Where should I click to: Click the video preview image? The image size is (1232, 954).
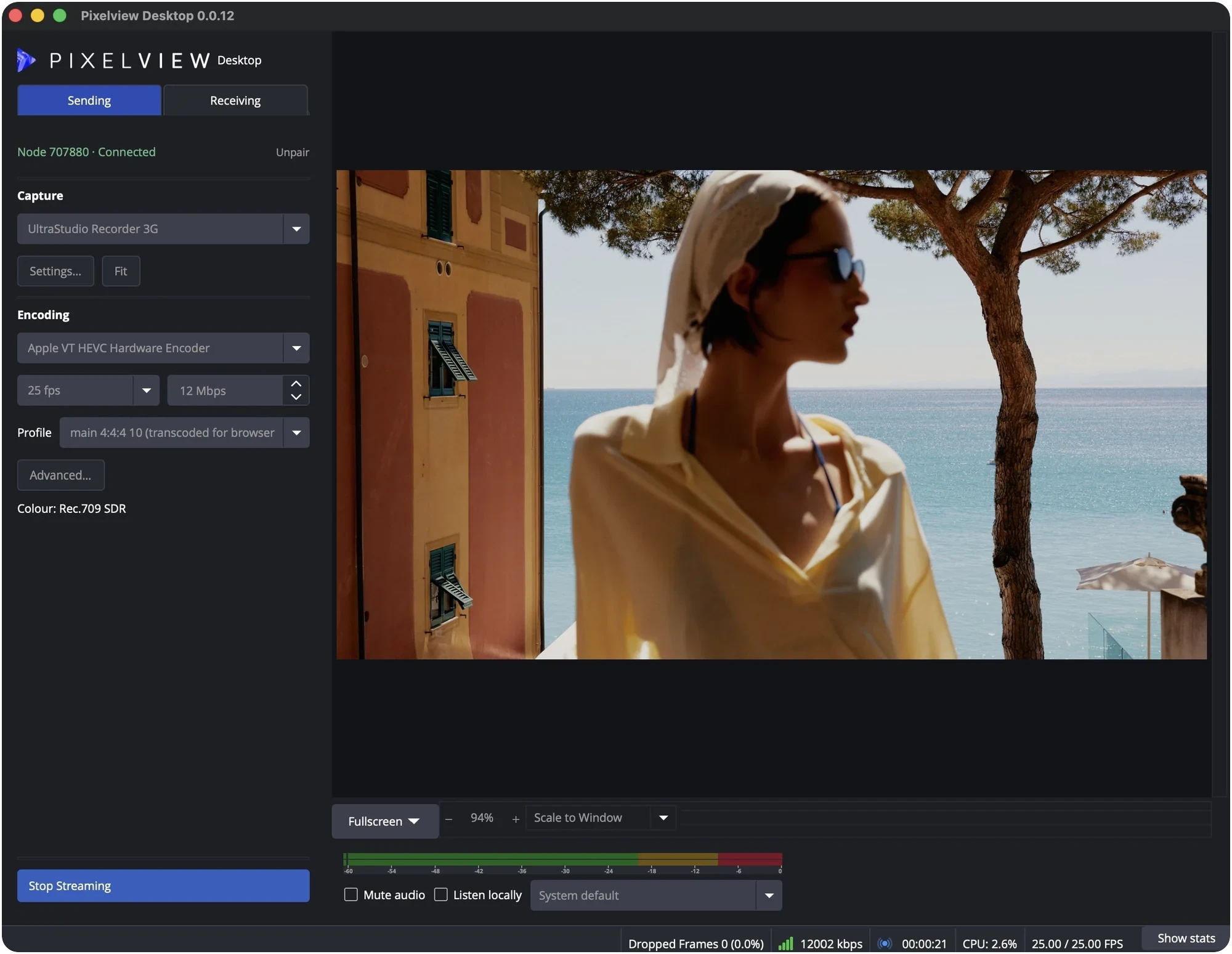[x=771, y=414]
